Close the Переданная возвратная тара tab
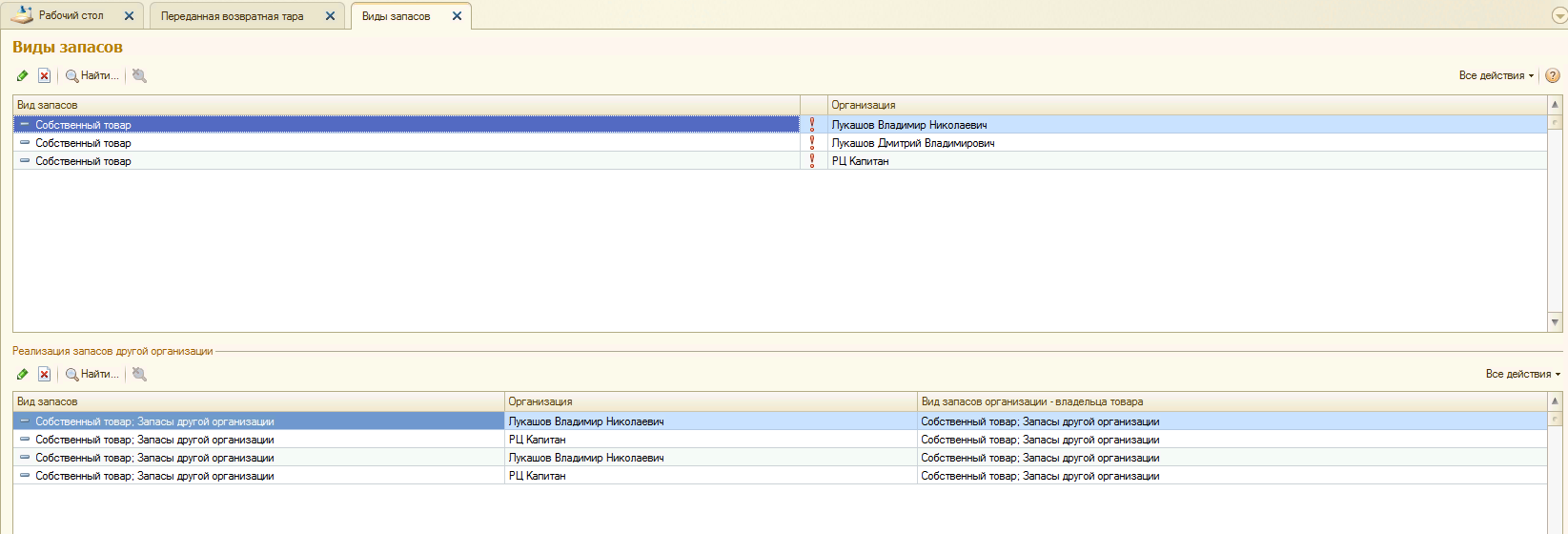The width and height of the screenshot is (1568, 534). [x=330, y=16]
